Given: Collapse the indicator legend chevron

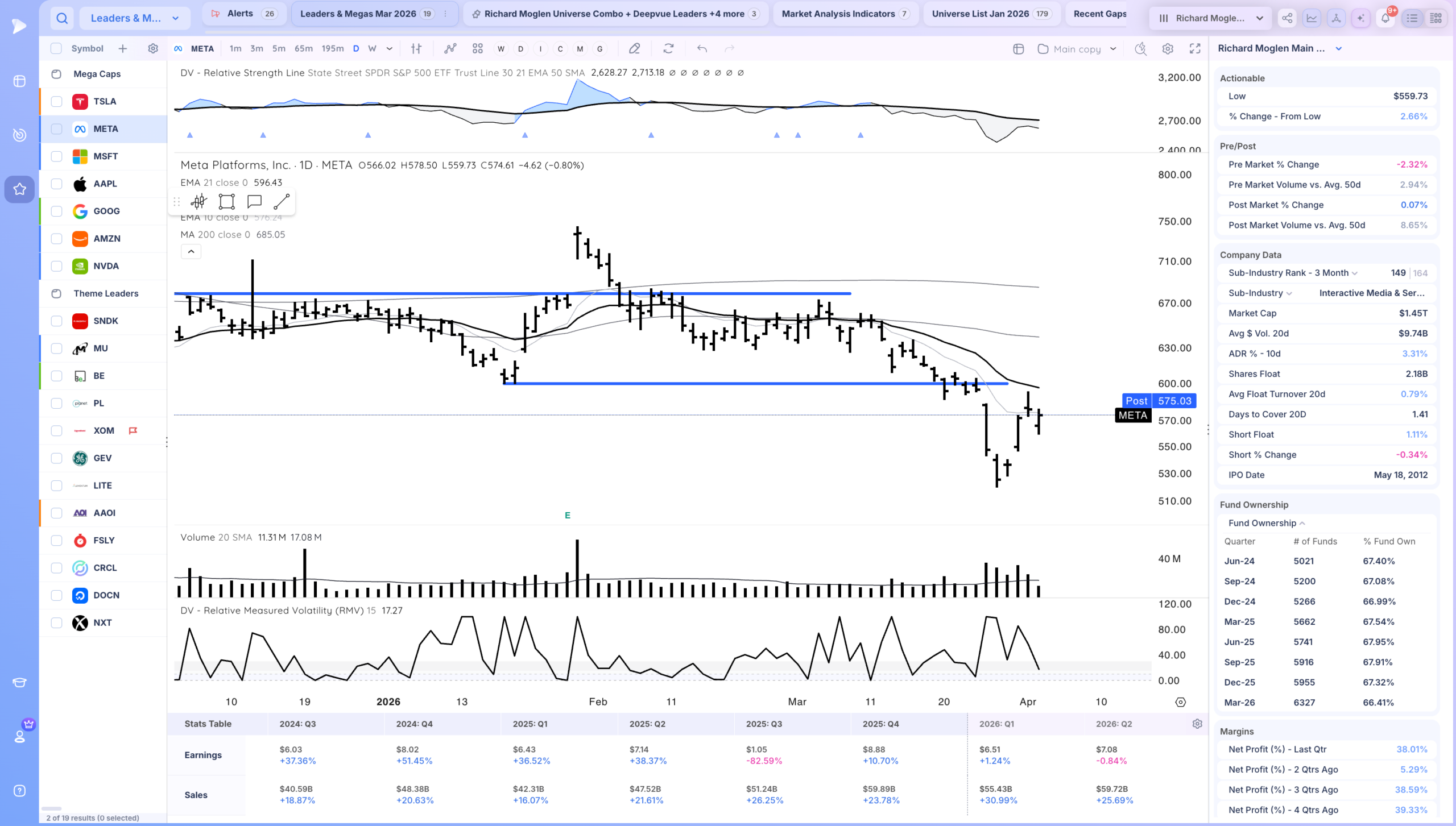Looking at the screenshot, I should [191, 251].
